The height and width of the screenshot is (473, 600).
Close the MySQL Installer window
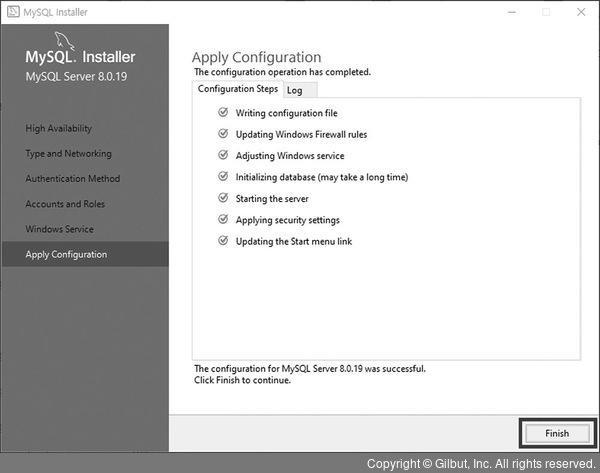581,12
